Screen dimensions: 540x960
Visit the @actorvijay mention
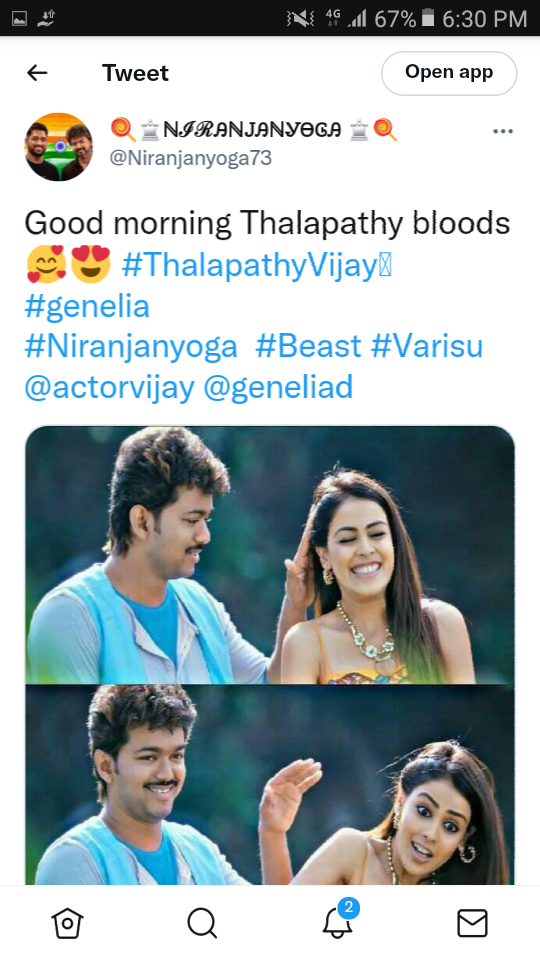(x=110, y=387)
